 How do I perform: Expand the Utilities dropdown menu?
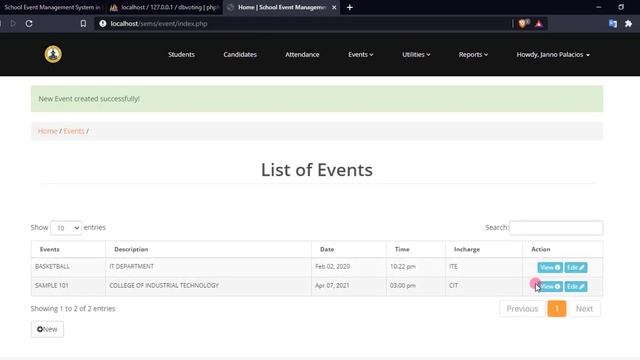[x=416, y=54]
